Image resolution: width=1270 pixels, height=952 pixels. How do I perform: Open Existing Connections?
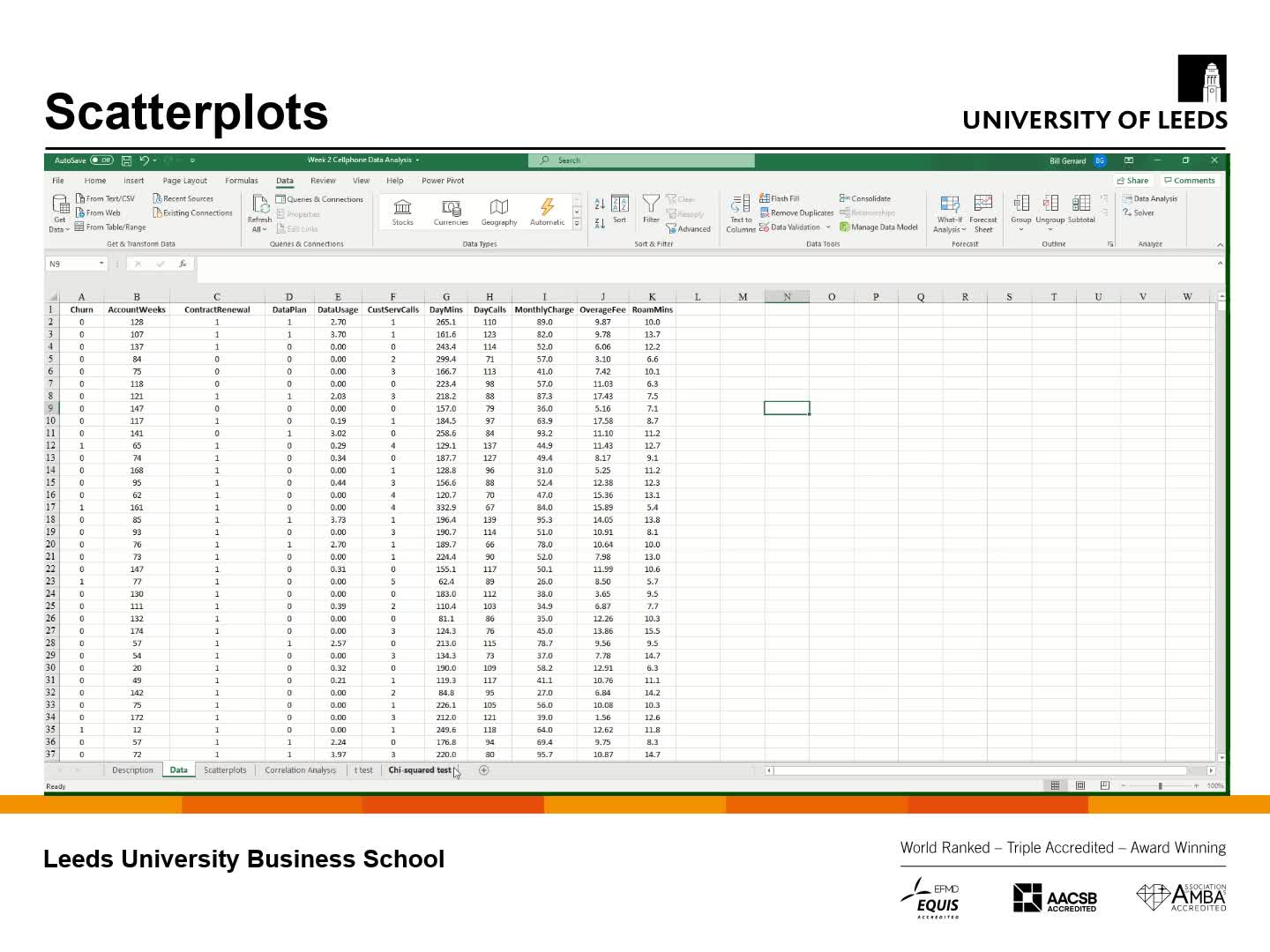pos(192,212)
